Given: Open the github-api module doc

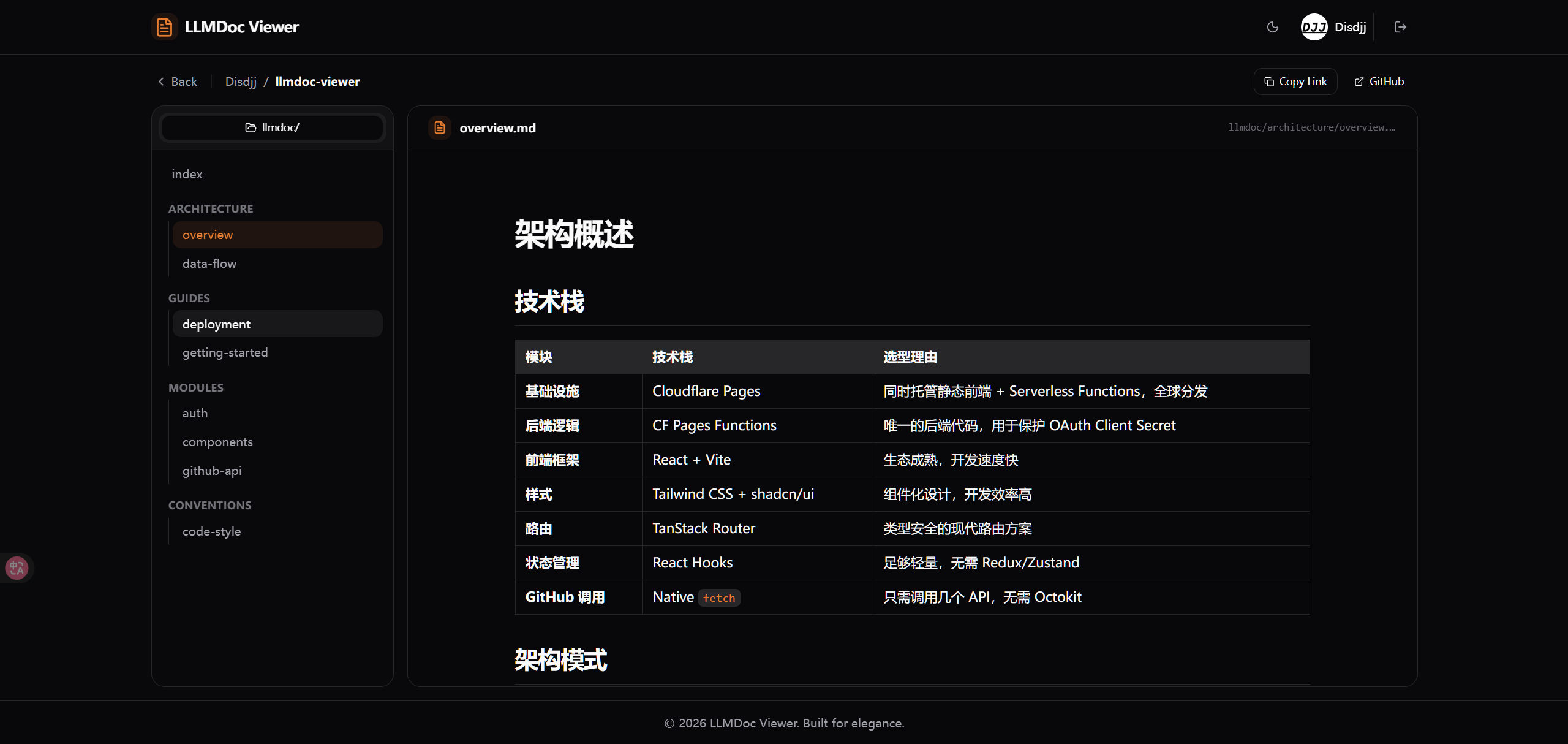Looking at the screenshot, I should tap(212, 471).
